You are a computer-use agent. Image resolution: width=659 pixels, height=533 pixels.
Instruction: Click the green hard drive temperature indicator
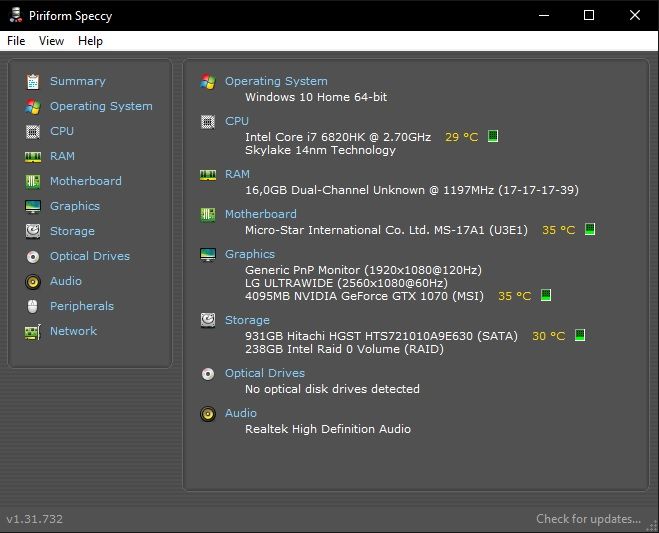pos(580,335)
